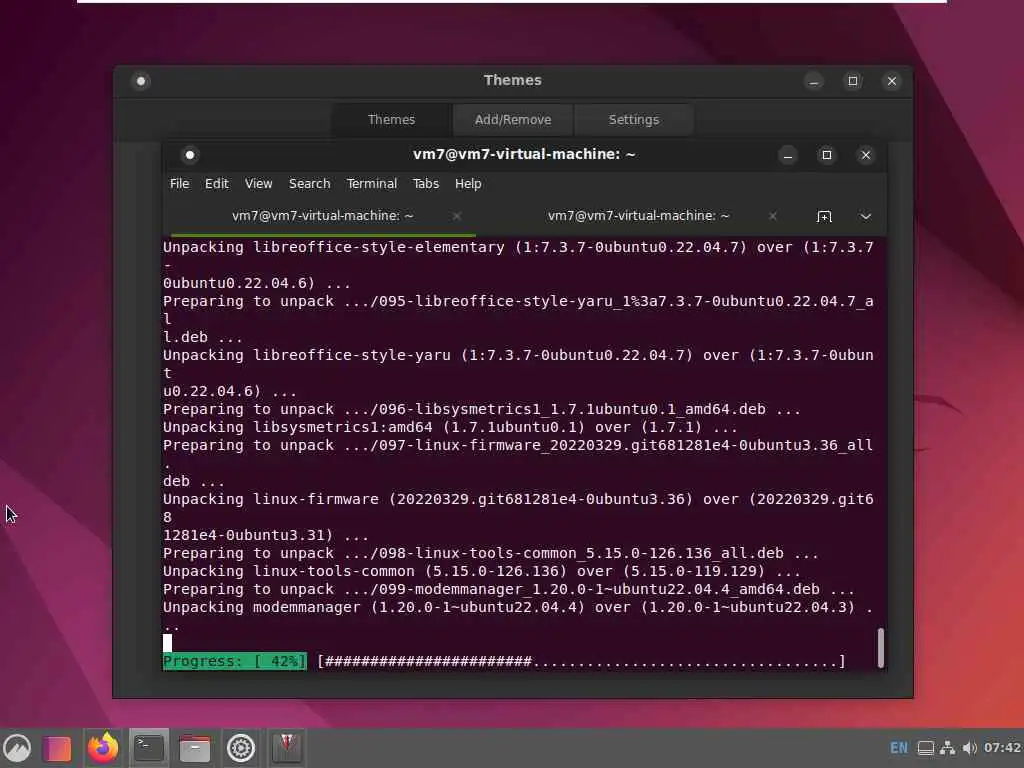Open a new terminal tab with plus icon
This screenshot has width=1024, height=768.
point(824,216)
